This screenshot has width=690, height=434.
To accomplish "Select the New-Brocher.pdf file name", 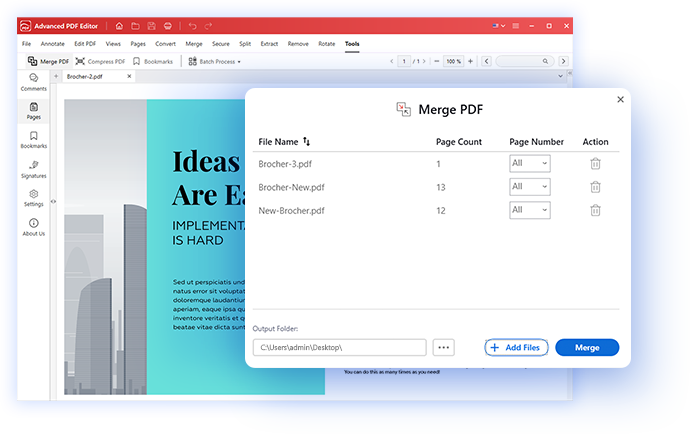I will click(x=291, y=210).
